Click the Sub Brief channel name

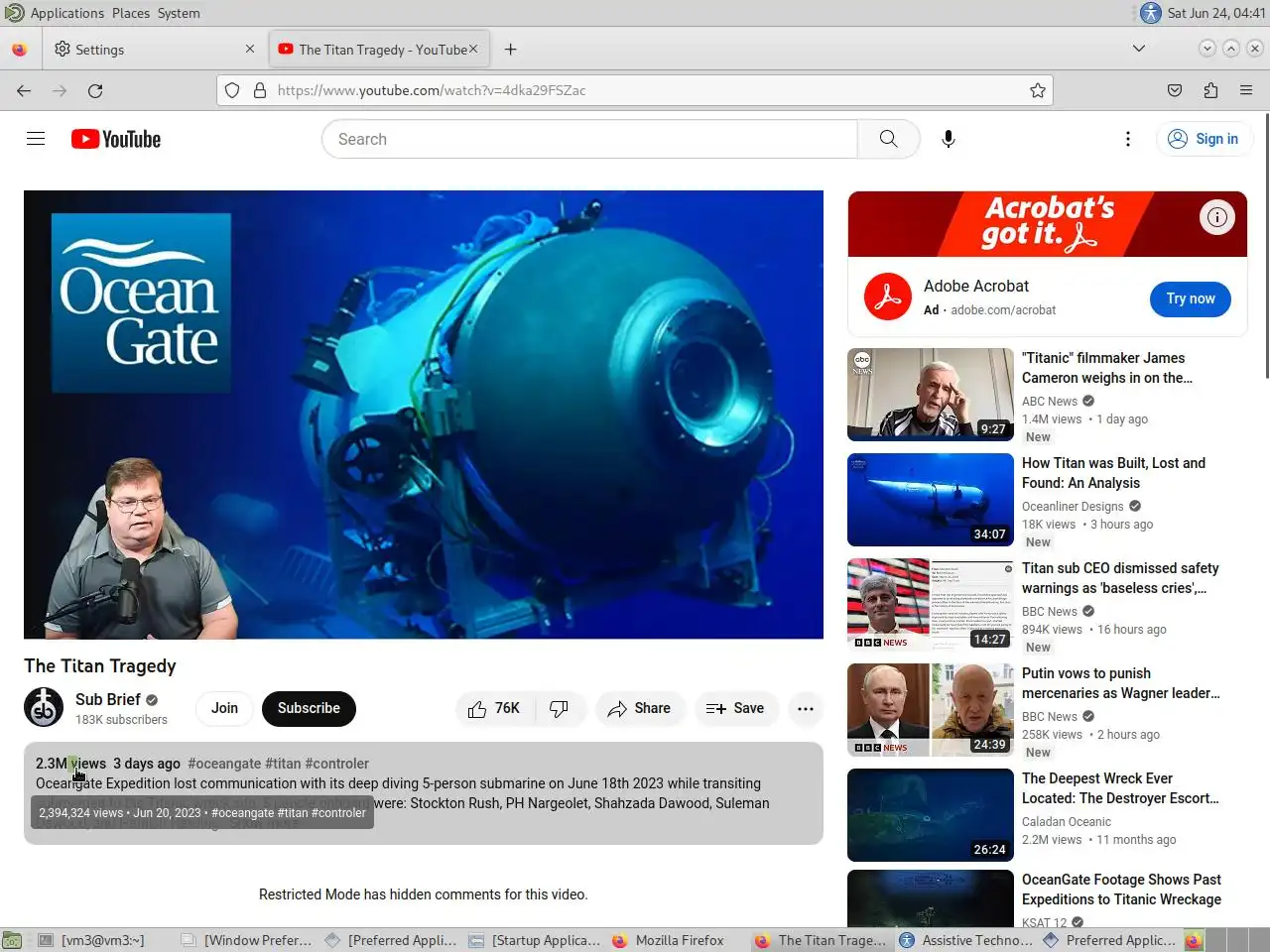pos(108,699)
